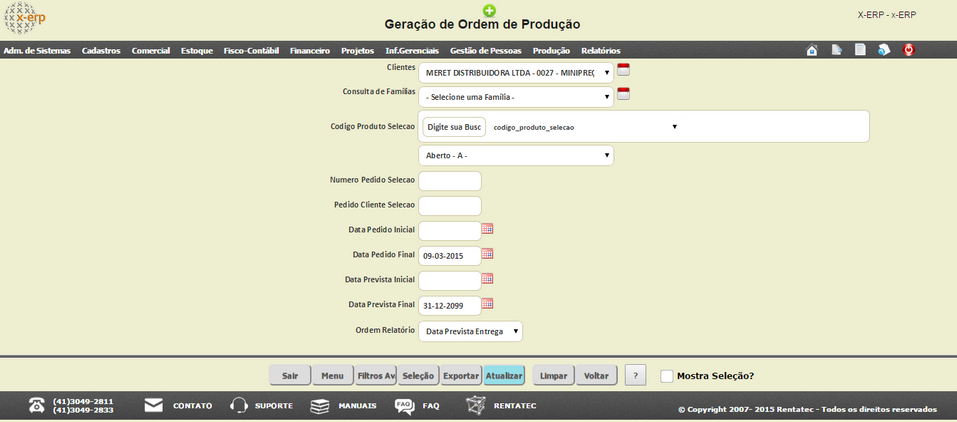Image resolution: width=957 pixels, height=422 pixels.
Task: Click the document with blue arrow icon
Action: coord(836,50)
